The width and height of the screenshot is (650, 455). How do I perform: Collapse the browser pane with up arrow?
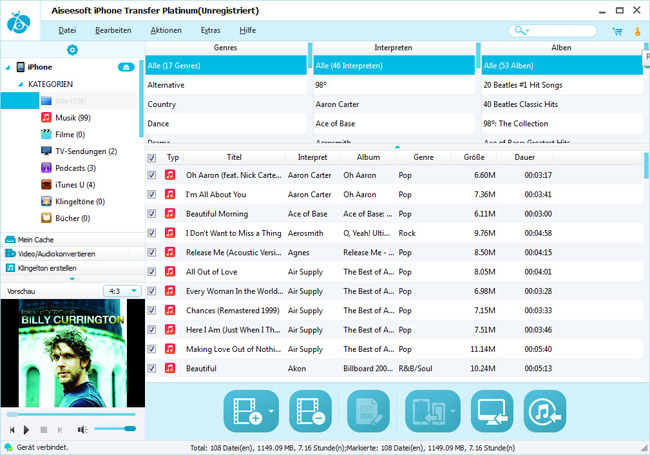(x=397, y=147)
